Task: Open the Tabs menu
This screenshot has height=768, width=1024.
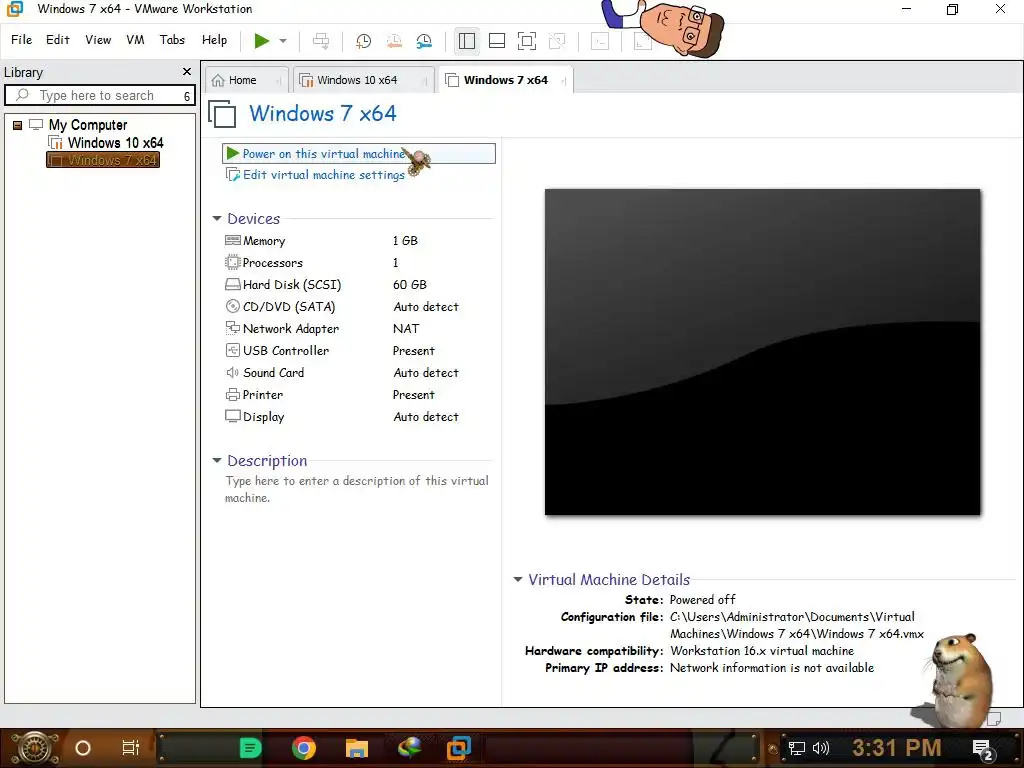Action: coord(172,40)
